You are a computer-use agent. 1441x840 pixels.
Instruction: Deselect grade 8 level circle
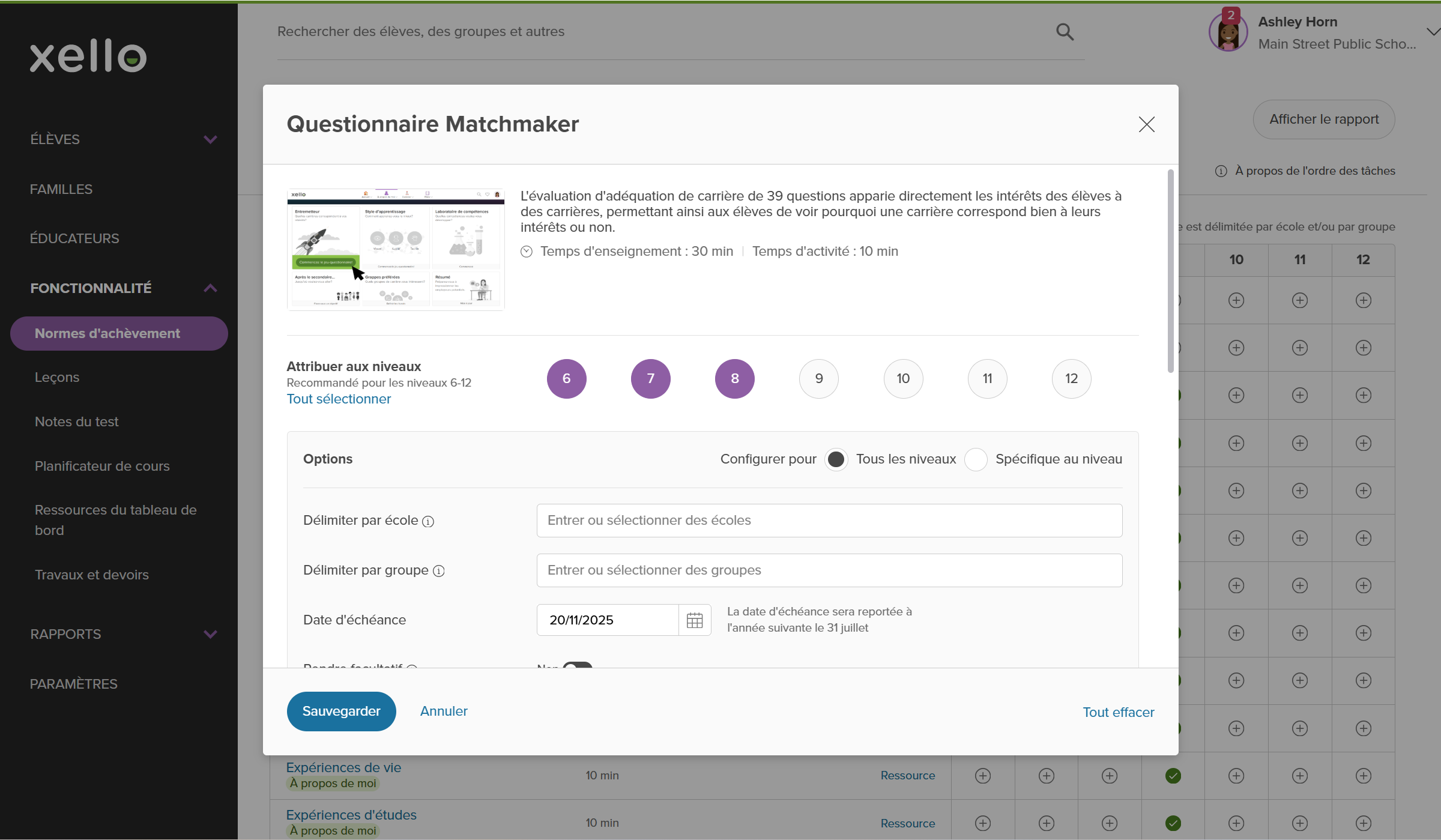(x=735, y=379)
